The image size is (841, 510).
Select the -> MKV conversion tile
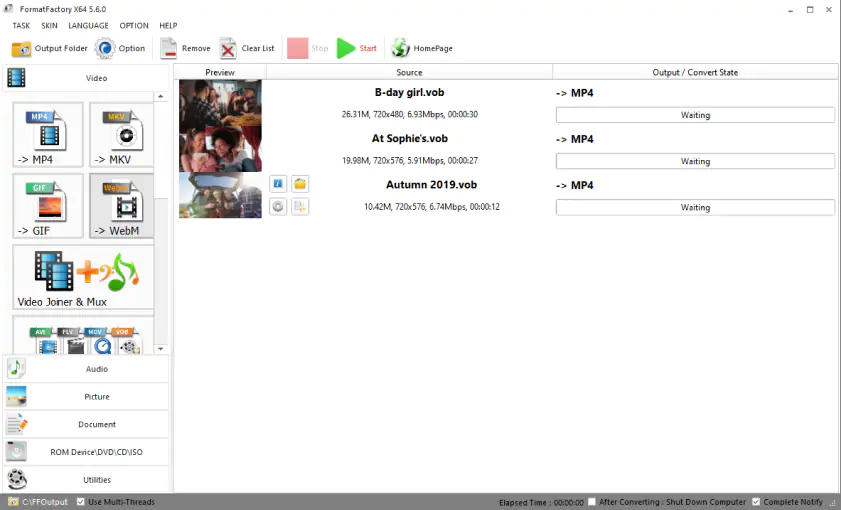pyautogui.click(x=122, y=135)
